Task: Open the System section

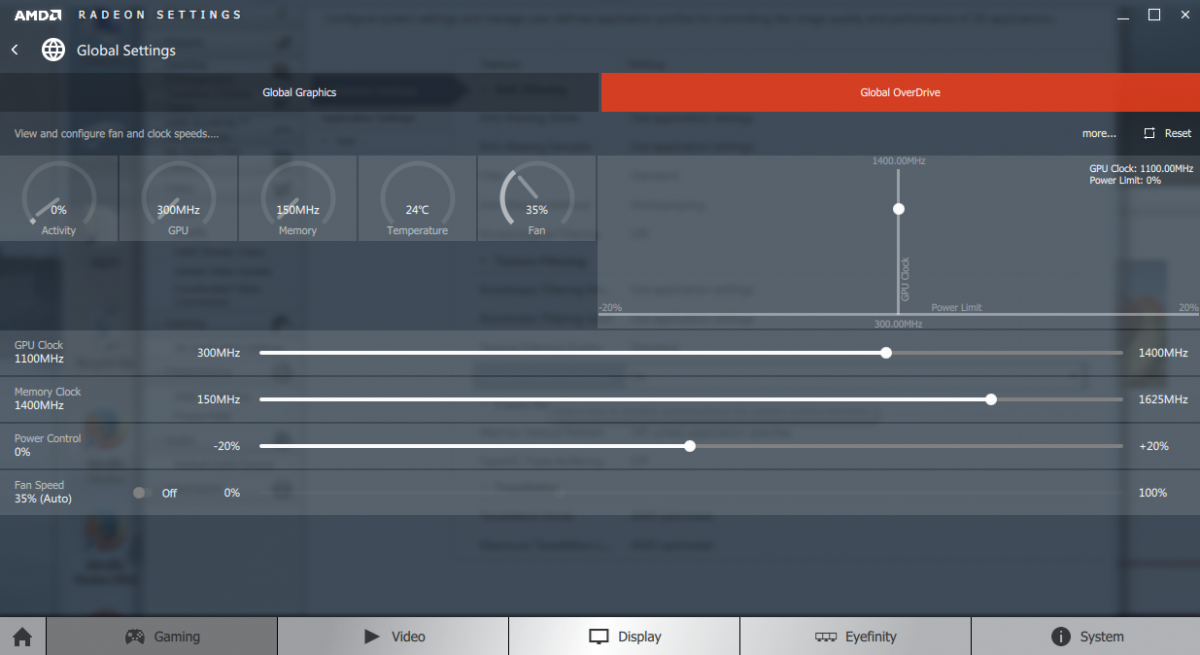Action: (1086, 636)
